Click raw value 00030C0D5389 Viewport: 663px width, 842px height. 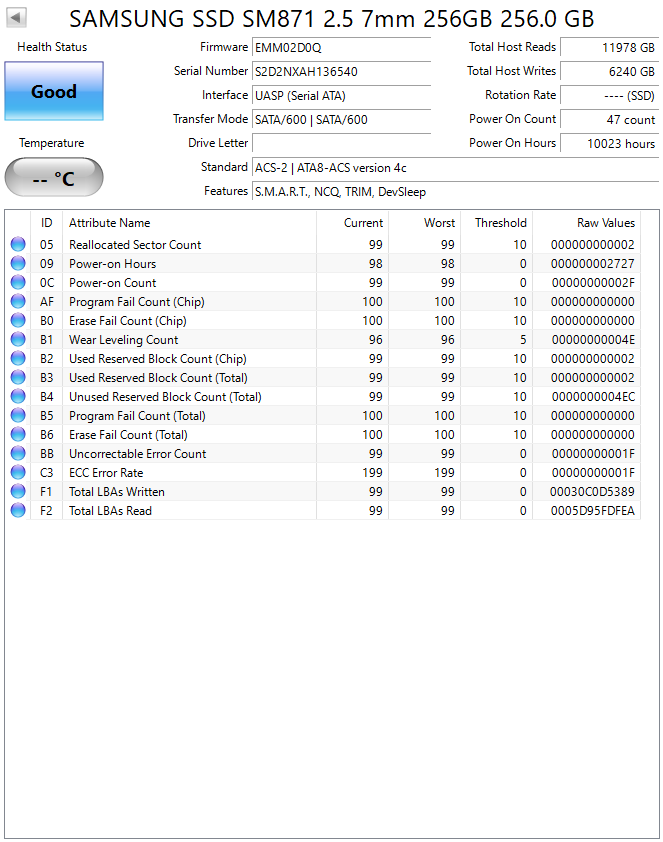click(x=592, y=492)
